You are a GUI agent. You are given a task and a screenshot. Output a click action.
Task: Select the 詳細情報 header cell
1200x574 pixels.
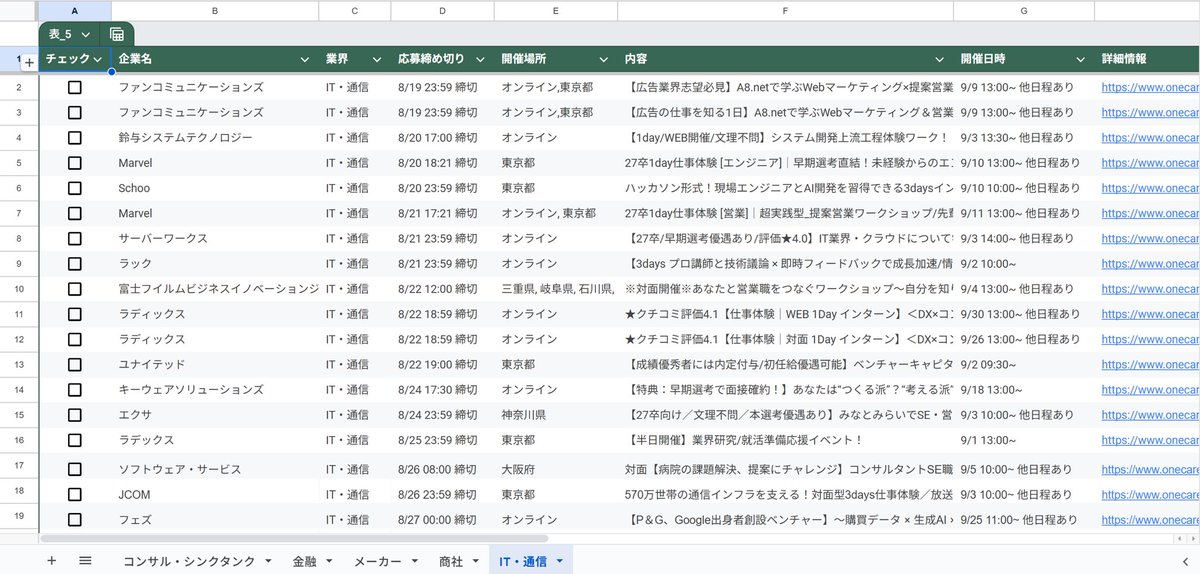click(1147, 60)
